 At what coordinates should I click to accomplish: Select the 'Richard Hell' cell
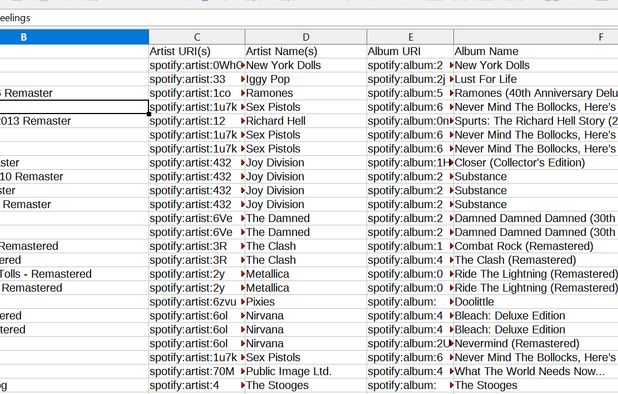point(306,121)
